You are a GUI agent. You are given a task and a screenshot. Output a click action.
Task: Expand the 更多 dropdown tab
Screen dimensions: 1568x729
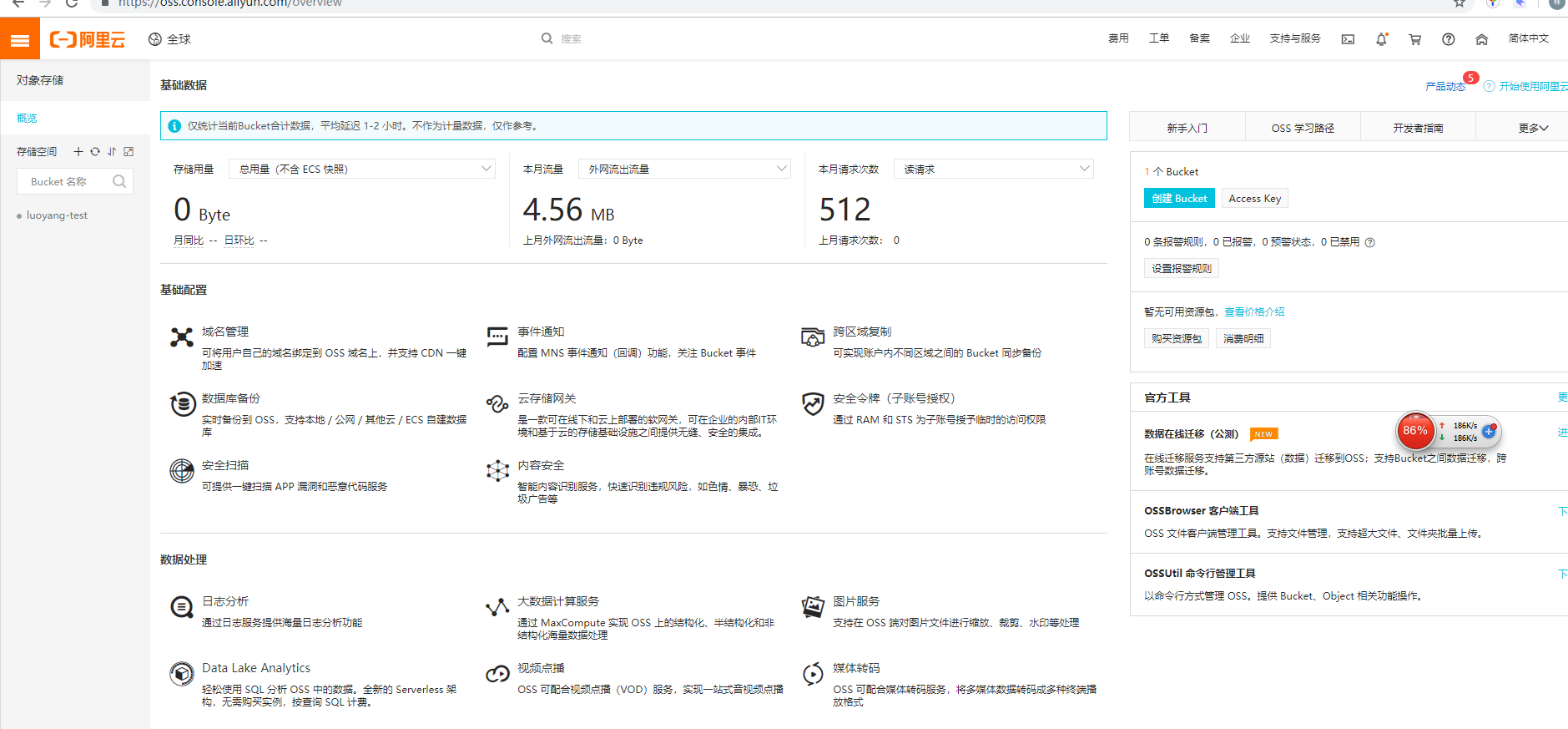tap(1533, 128)
